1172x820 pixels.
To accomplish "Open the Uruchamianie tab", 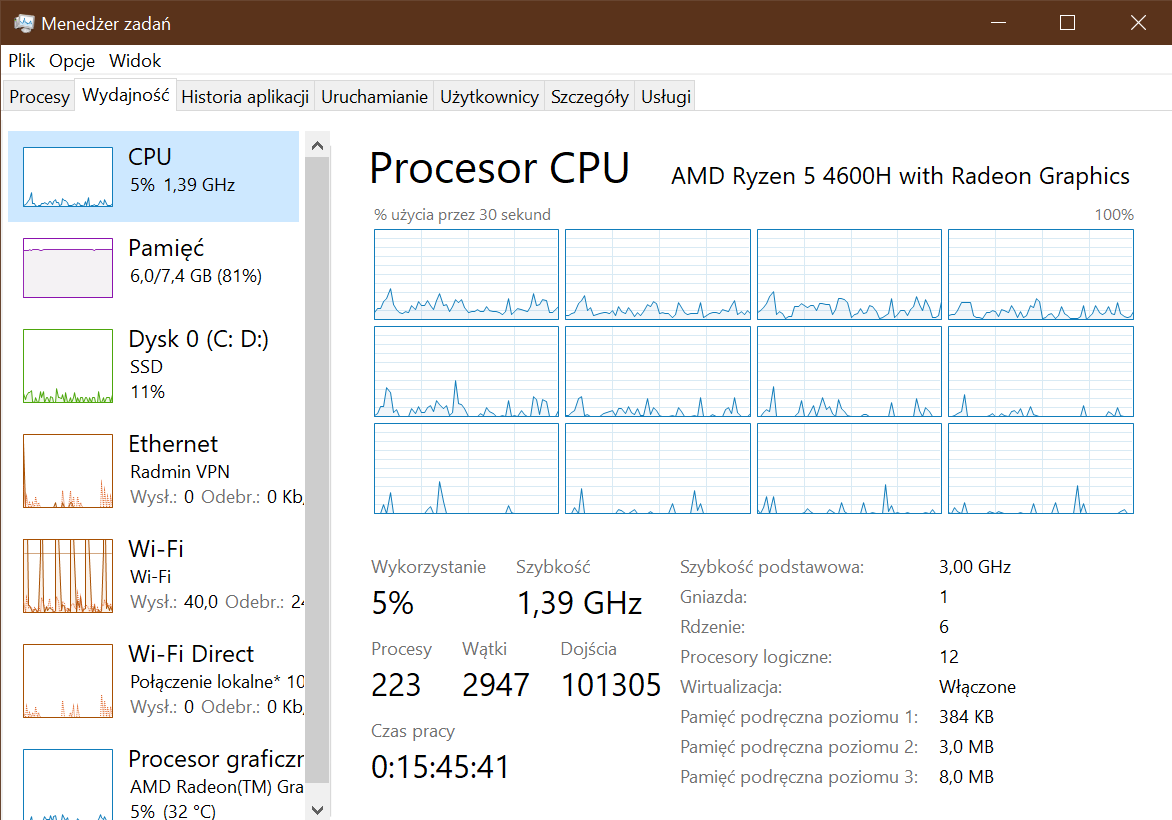I will pos(374,96).
